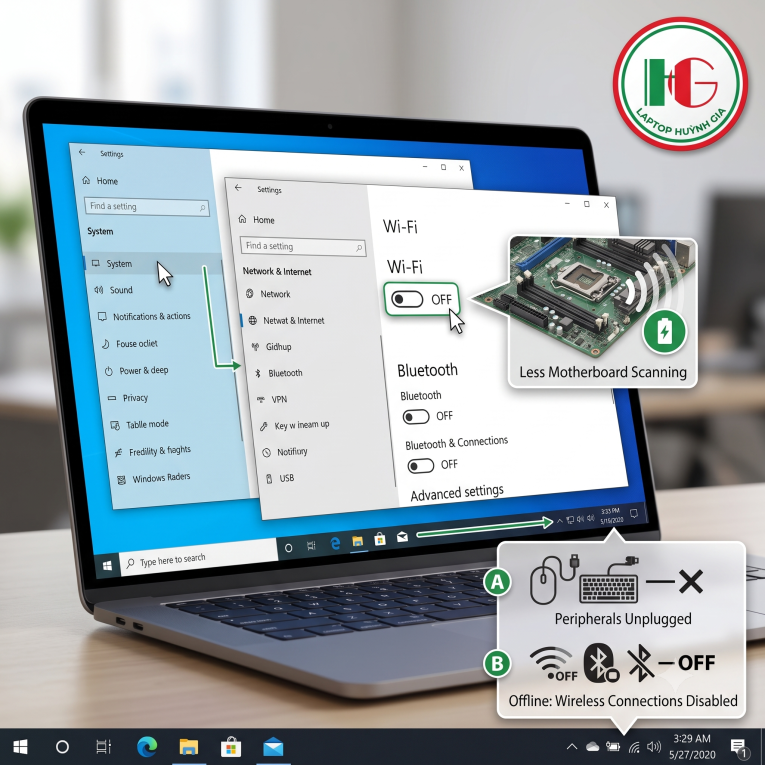Open Task View in laptop screen taskbar
765x765 pixels.
[311, 545]
